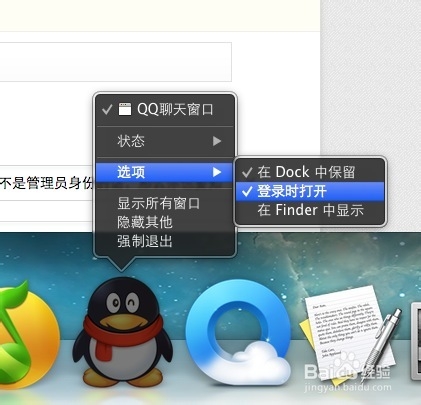Expand the 状态 submenu arrow
This screenshot has height=405, width=421.
(217, 141)
